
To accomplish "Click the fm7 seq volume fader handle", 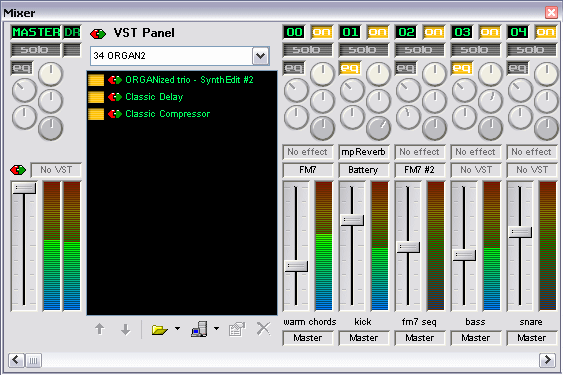I will pyautogui.click(x=408, y=247).
